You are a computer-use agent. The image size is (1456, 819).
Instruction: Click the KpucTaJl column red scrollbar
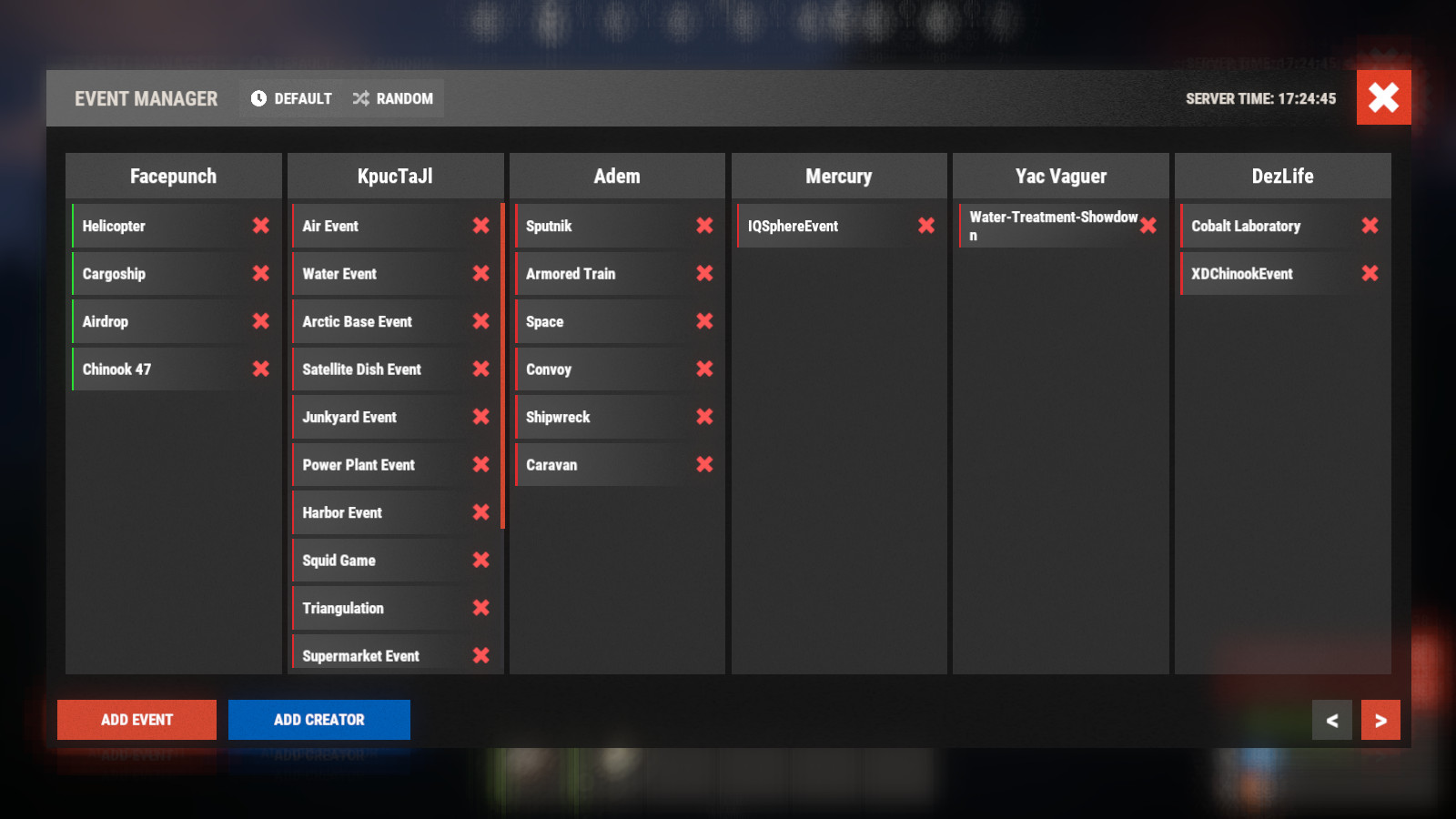coord(502,364)
